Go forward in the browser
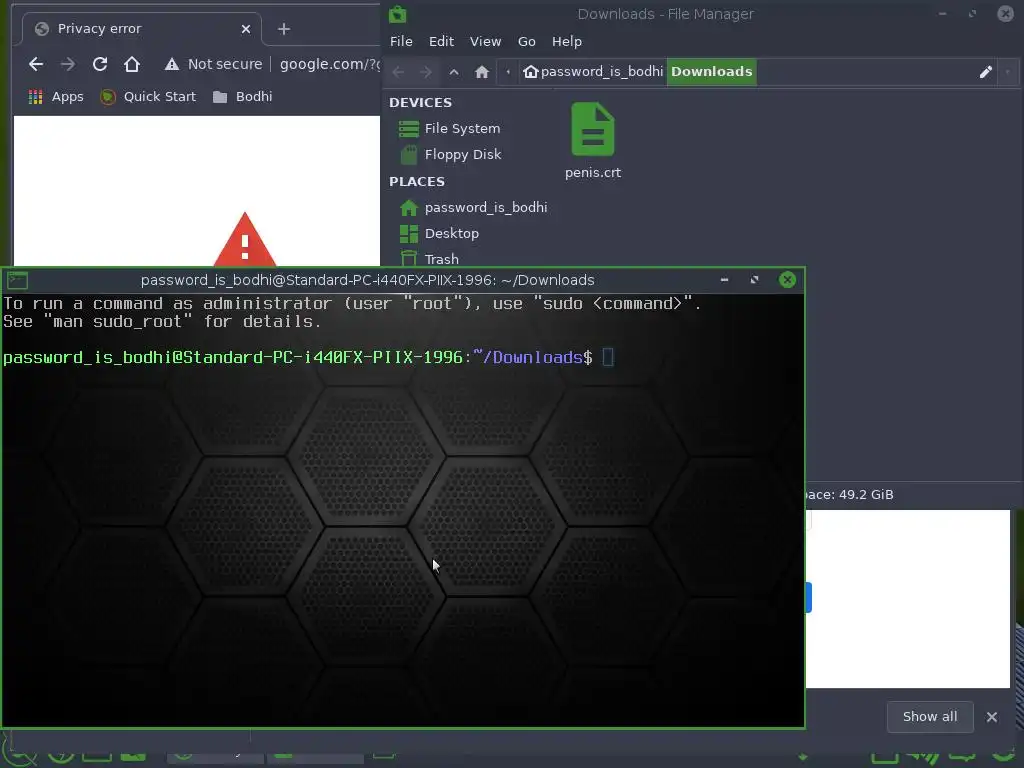1024x768 pixels. pos(67,64)
